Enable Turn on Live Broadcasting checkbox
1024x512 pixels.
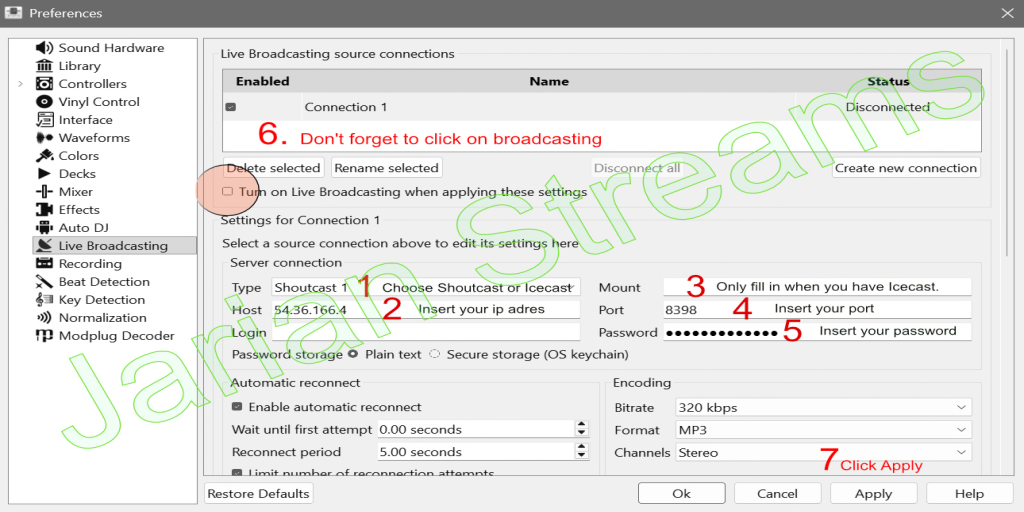coord(228,191)
